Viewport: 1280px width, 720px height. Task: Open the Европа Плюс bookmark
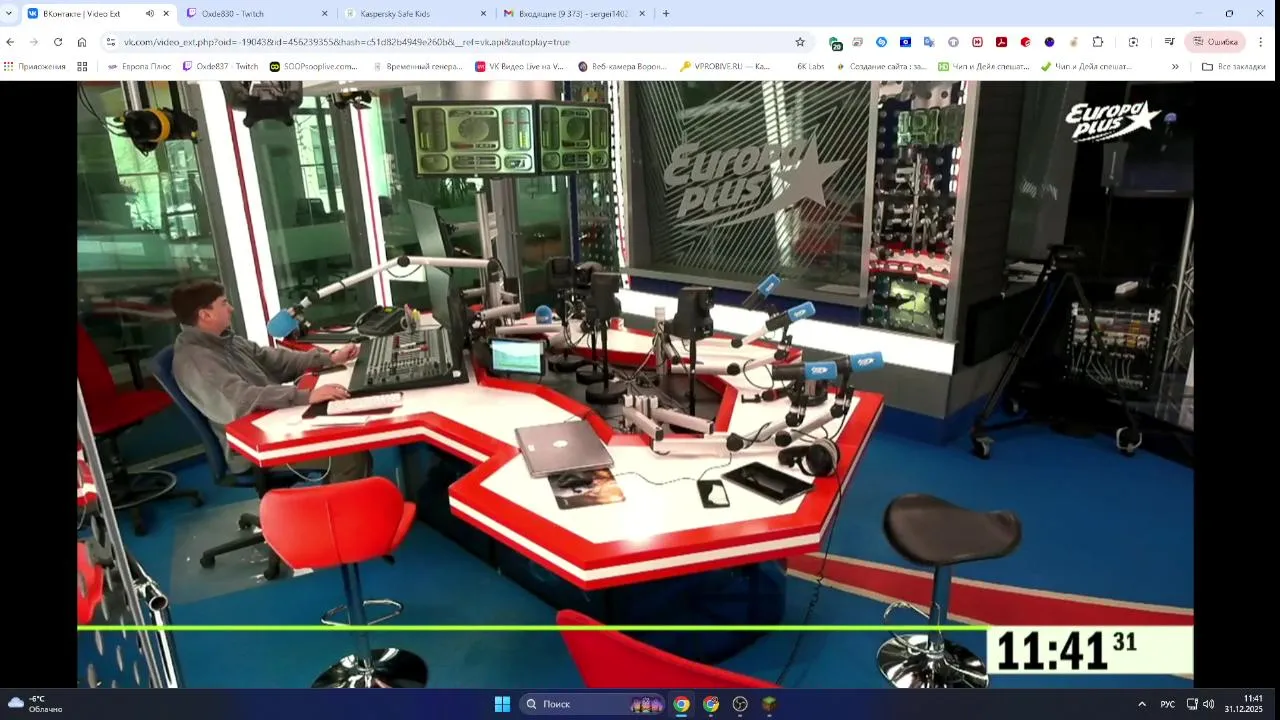click(139, 66)
